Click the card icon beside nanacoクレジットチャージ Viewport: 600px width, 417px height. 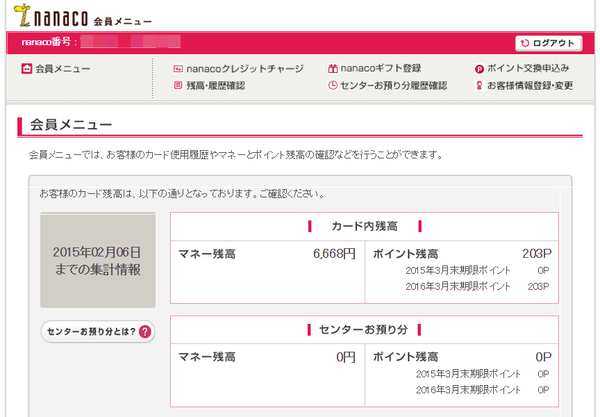pyautogui.click(x=178, y=69)
